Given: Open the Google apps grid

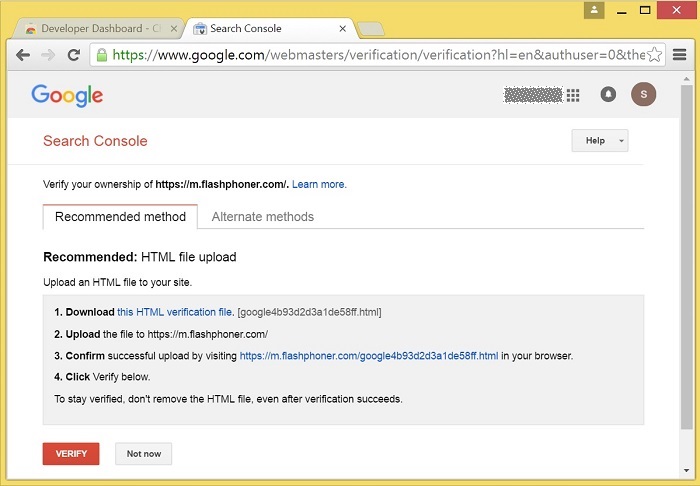Looking at the screenshot, I should coord(573,95).
